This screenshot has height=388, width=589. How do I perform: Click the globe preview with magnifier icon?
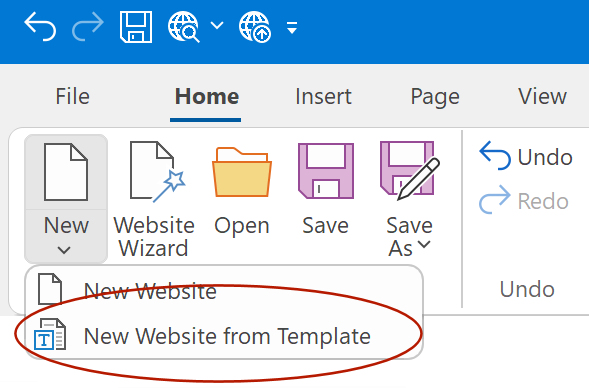tap(183, 27)
